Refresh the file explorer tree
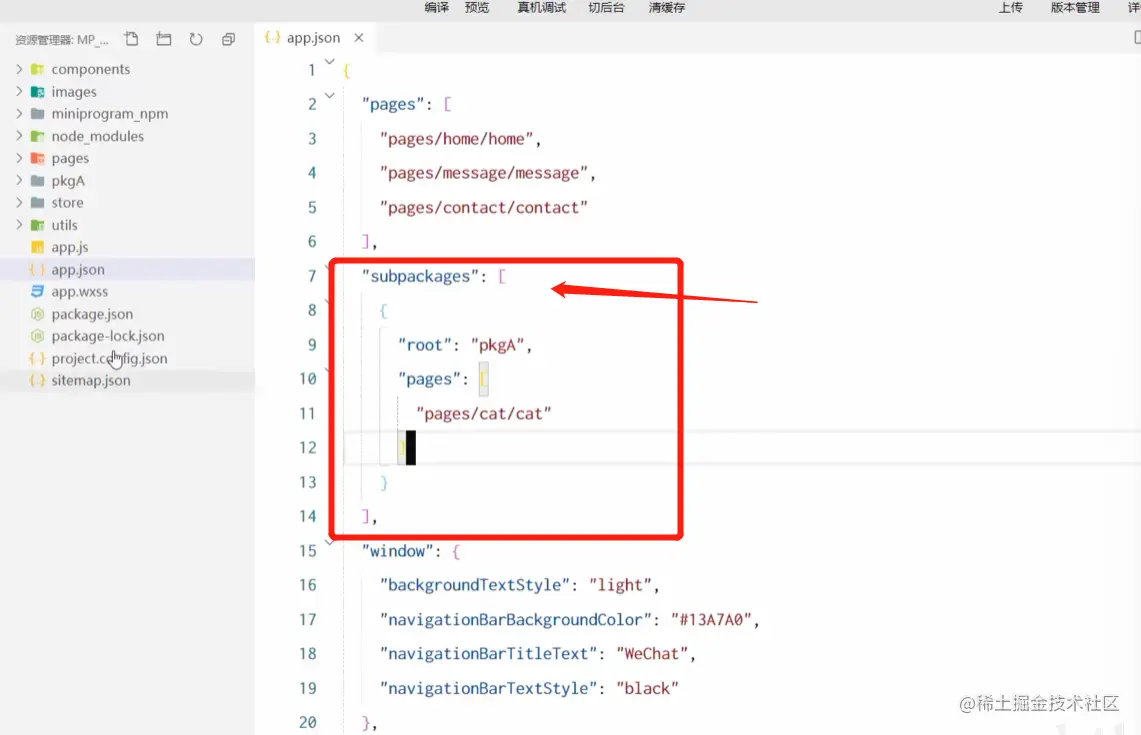 coord(196,39)
